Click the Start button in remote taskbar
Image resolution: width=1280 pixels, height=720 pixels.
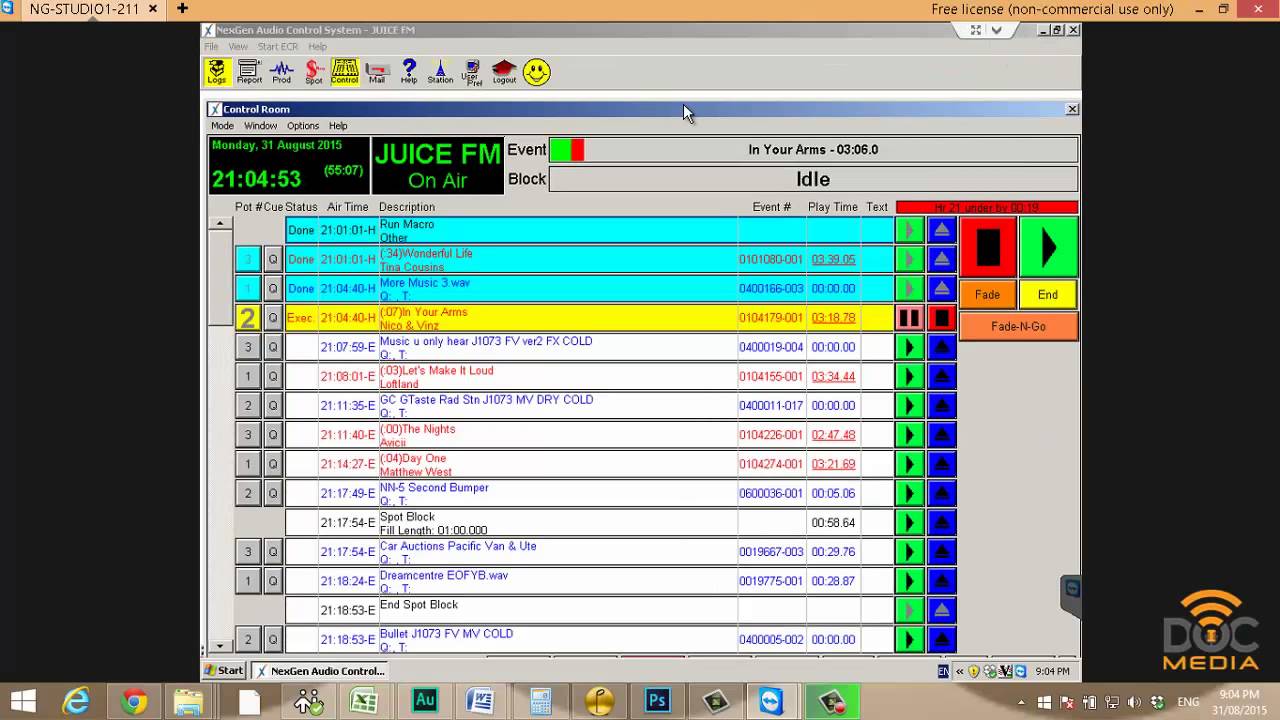pos(225,671)
